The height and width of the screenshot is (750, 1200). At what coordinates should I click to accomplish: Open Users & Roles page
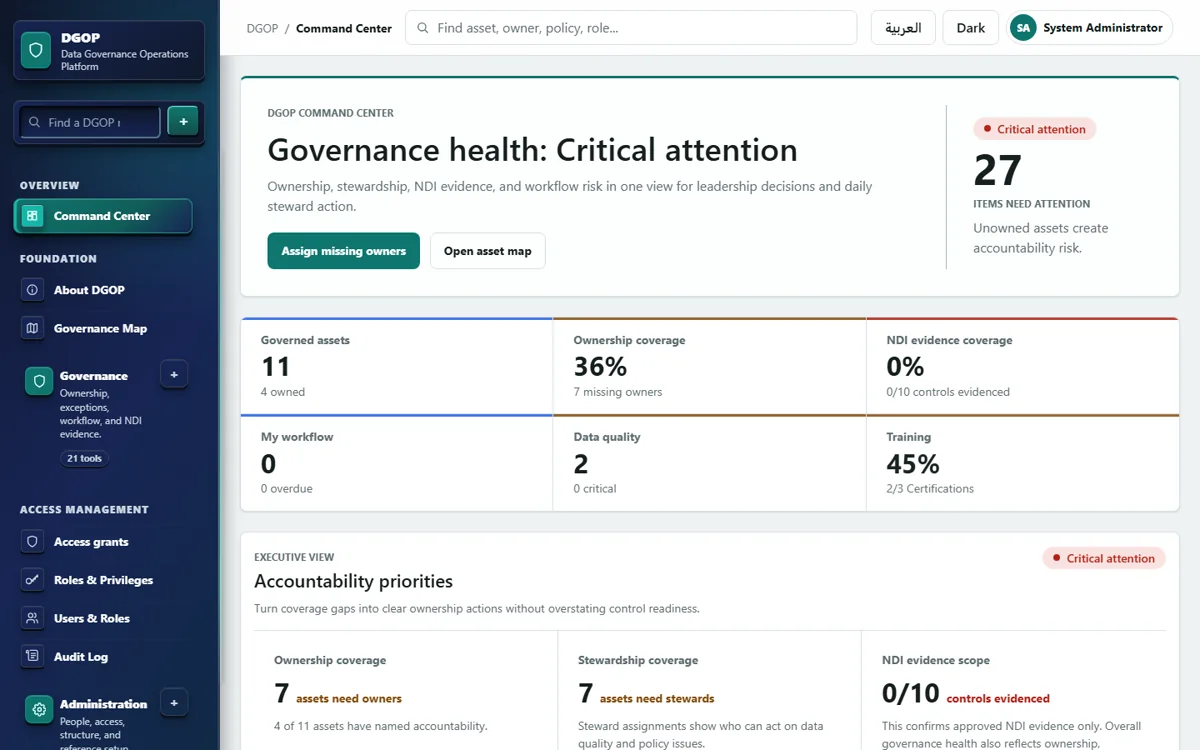[103, 618]
